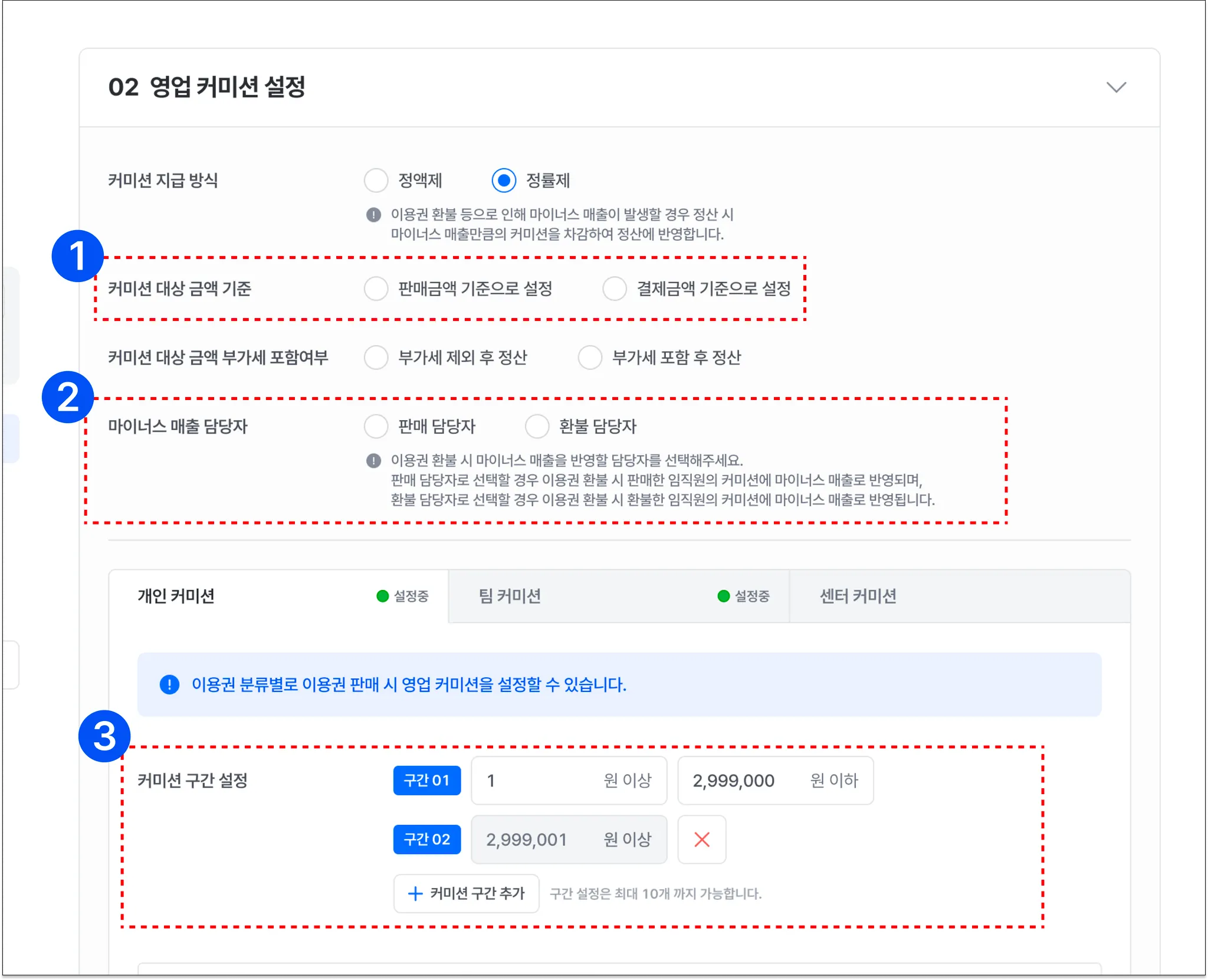
Task: Collapse the 영업 커미션 설정 section chevron
Action: [x=1116, y=87]
